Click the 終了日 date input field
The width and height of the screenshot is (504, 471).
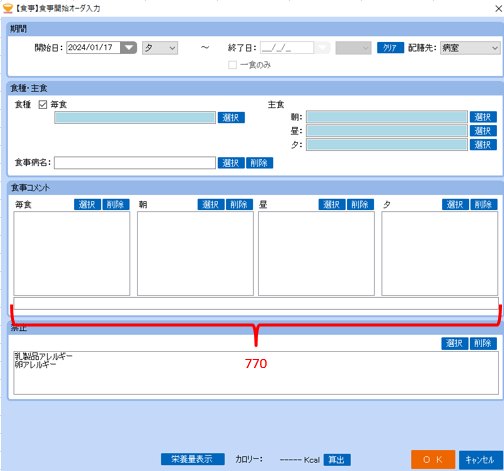click(x=287, y=48)
